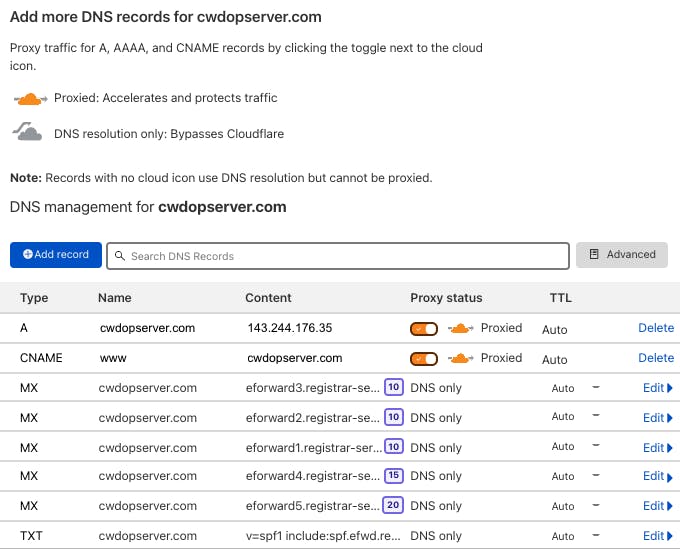
Task: Toggle proxy for cwdopserver.com A record
Action: (424, 329)
